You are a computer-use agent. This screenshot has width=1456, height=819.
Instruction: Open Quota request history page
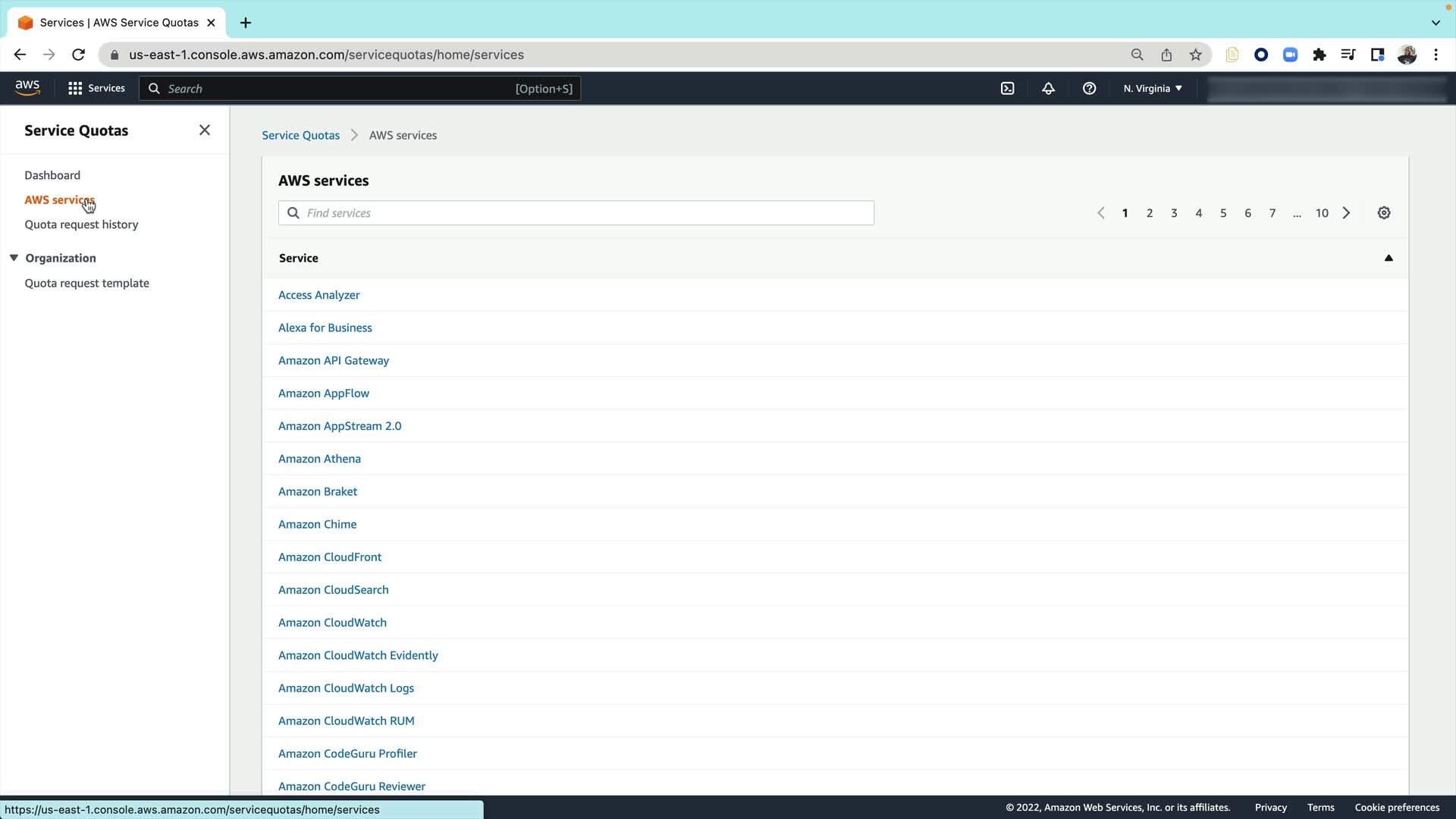[81, 224]
